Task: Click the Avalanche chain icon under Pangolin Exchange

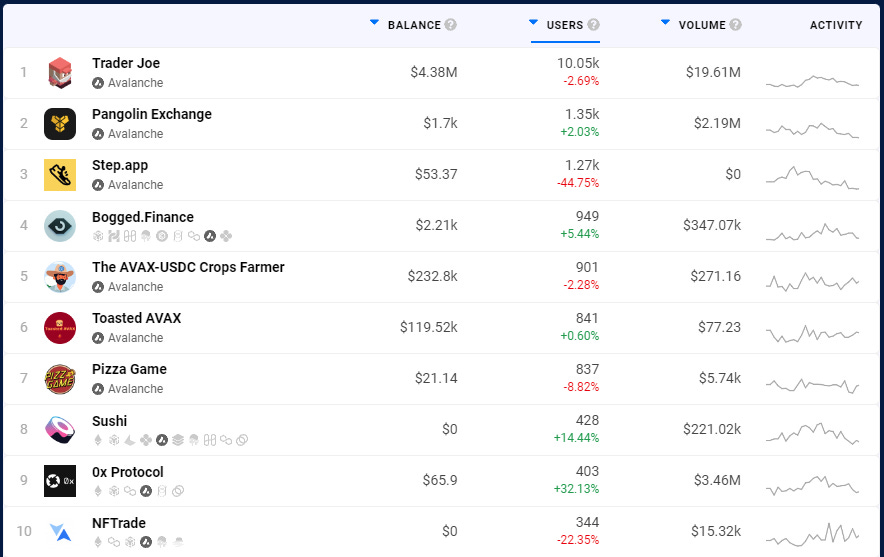Action: pos(98,134)
